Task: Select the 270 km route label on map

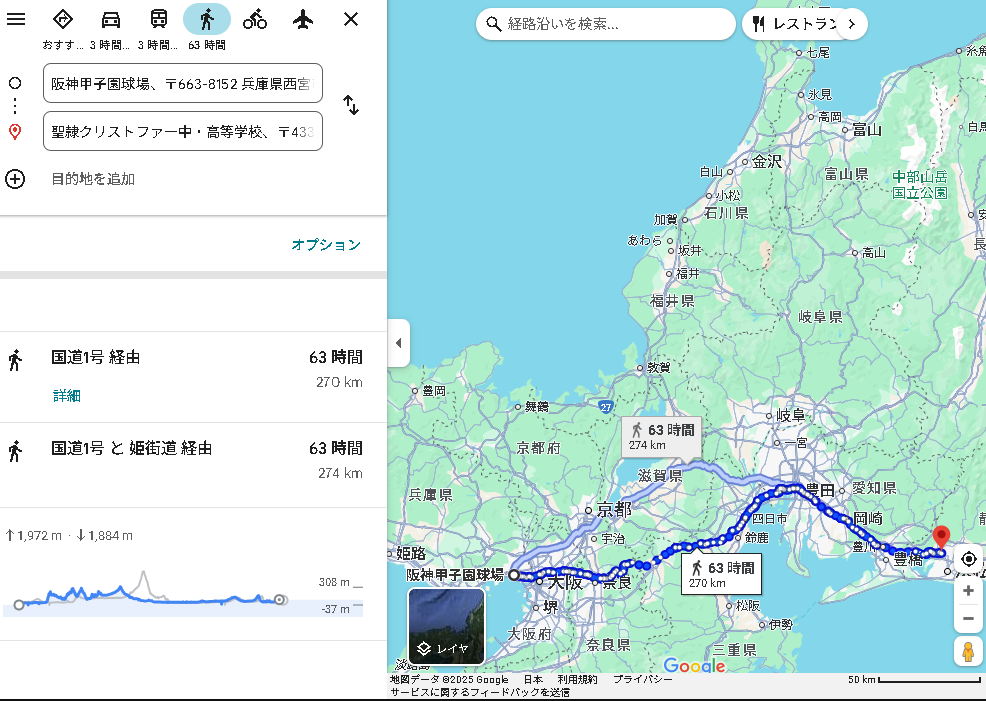Action: click(722, 574)
